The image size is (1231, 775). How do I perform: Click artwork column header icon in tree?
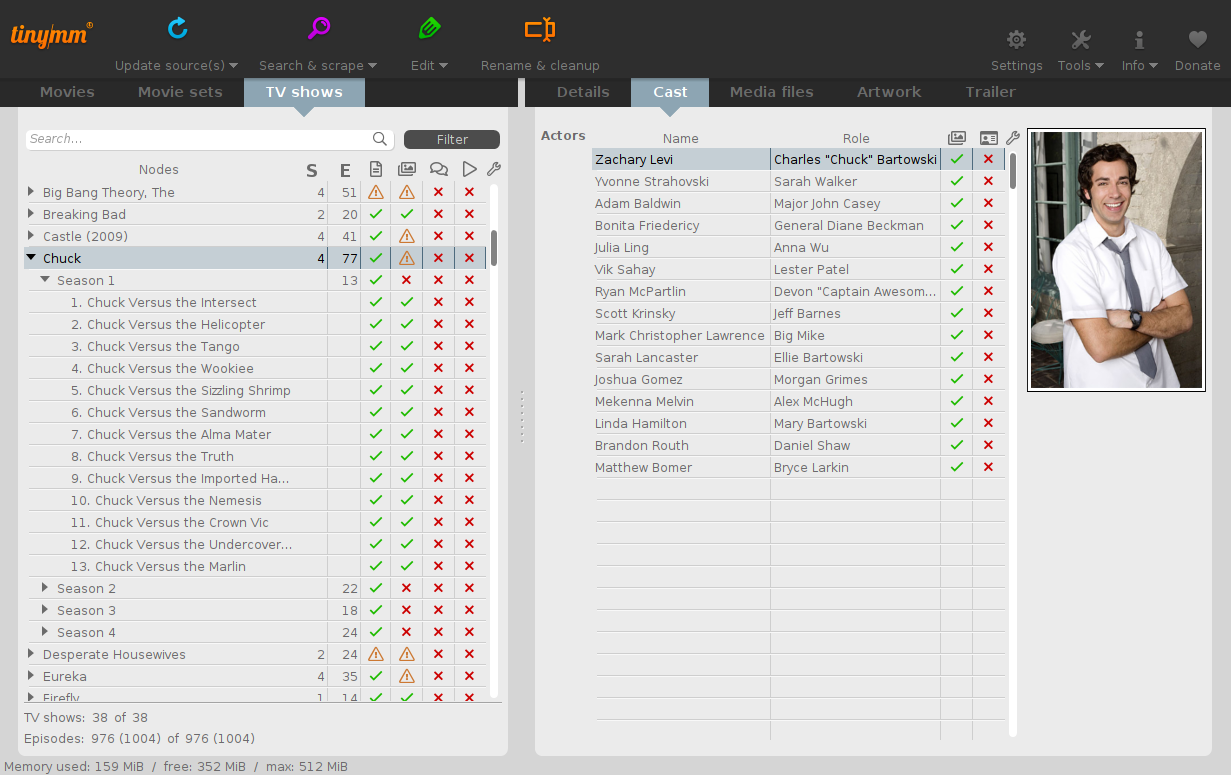click(x=407, y=169)
